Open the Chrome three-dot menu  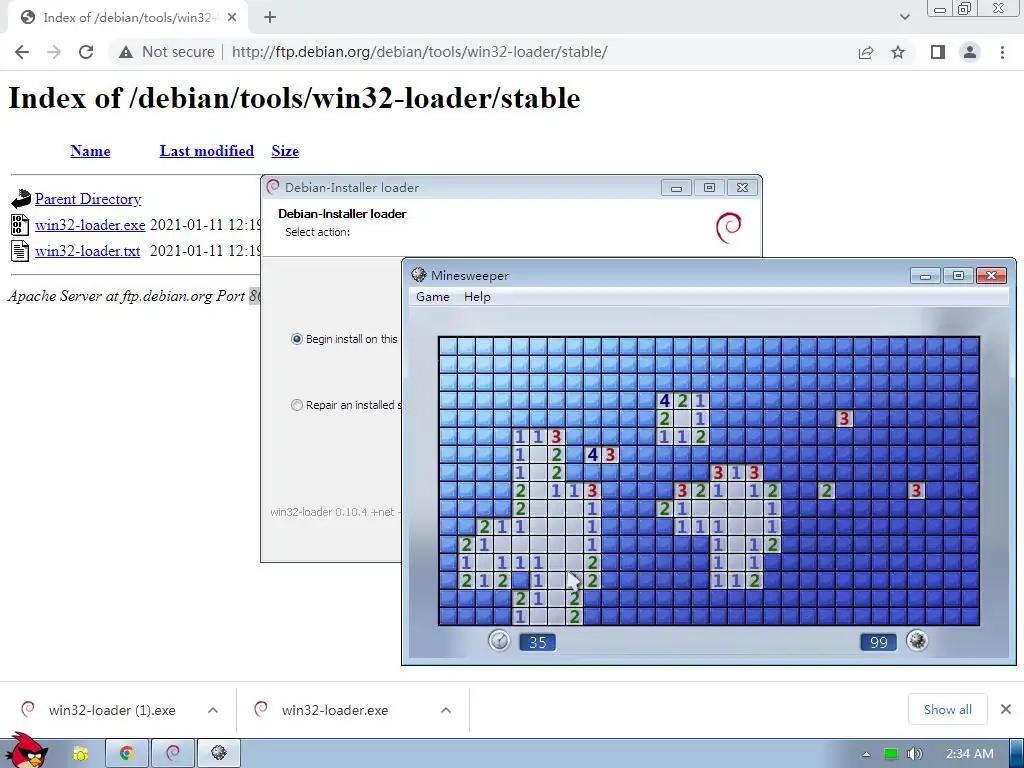[x=1002, y=52]
